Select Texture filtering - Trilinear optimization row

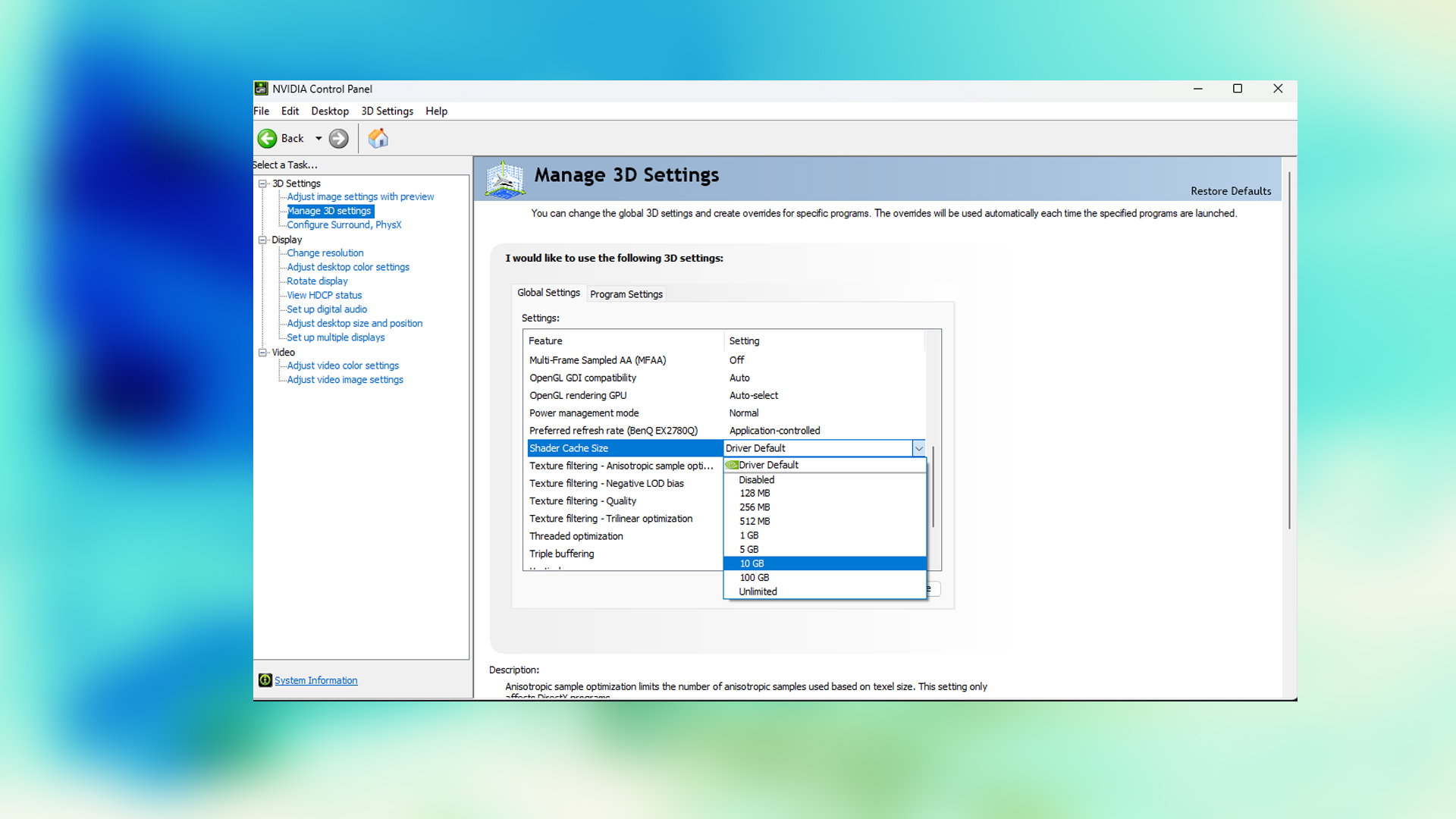[625, 519]
